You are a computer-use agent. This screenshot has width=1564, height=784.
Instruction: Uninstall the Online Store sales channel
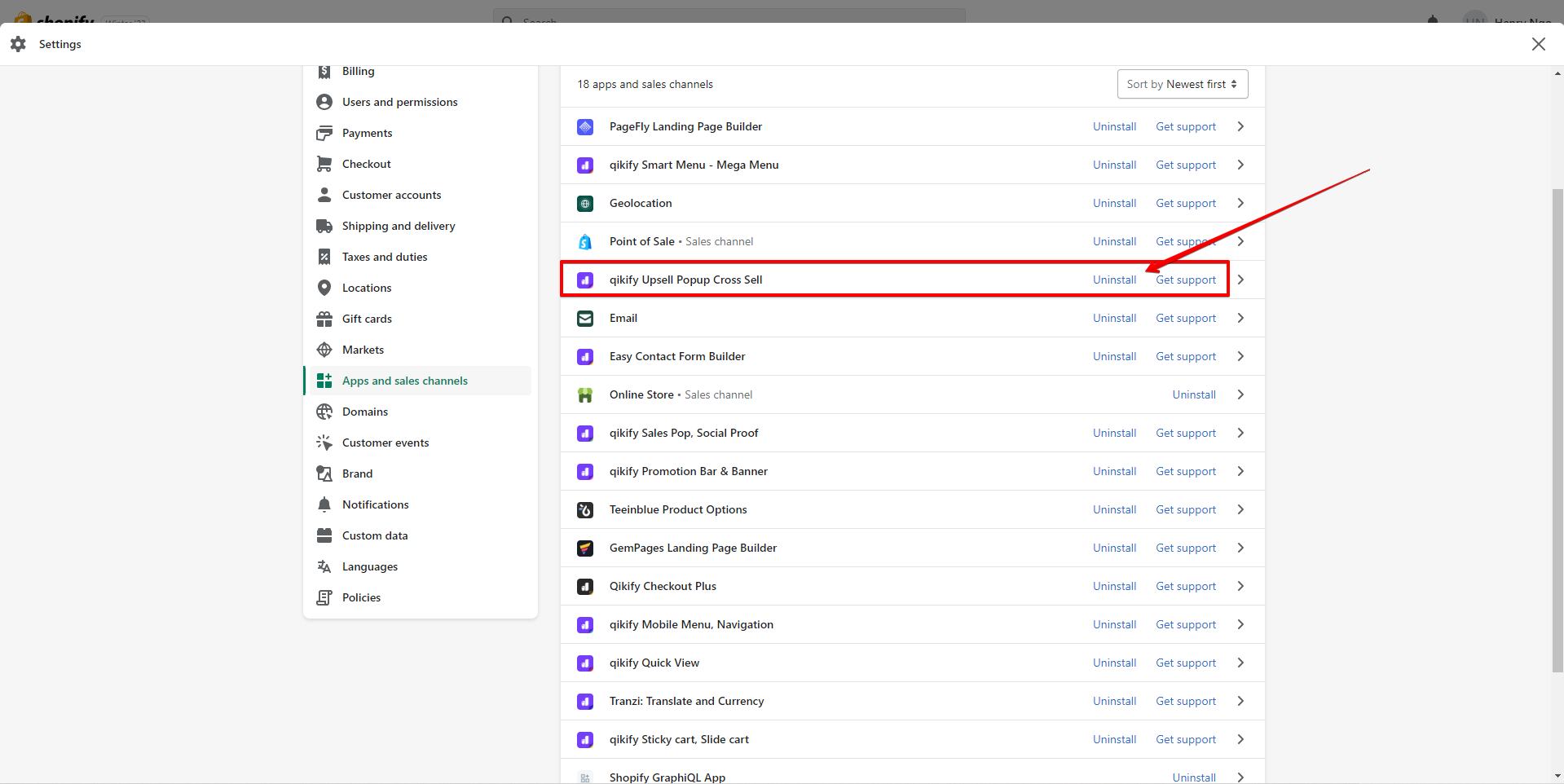[x=1194, y=394]
